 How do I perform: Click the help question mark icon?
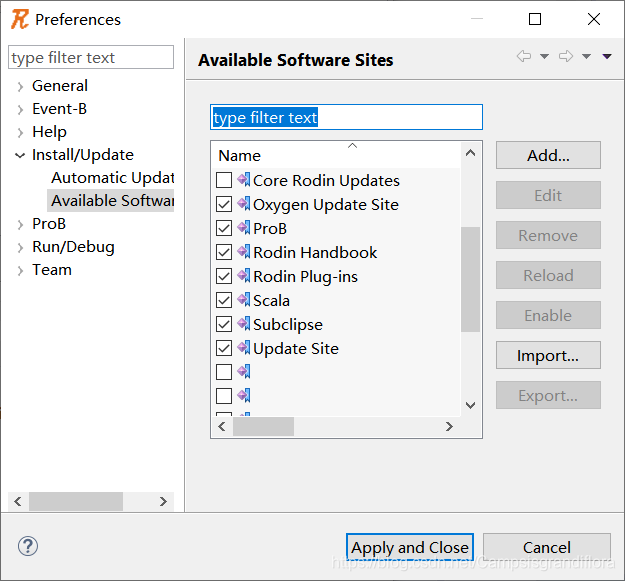[x=28, y=546]
